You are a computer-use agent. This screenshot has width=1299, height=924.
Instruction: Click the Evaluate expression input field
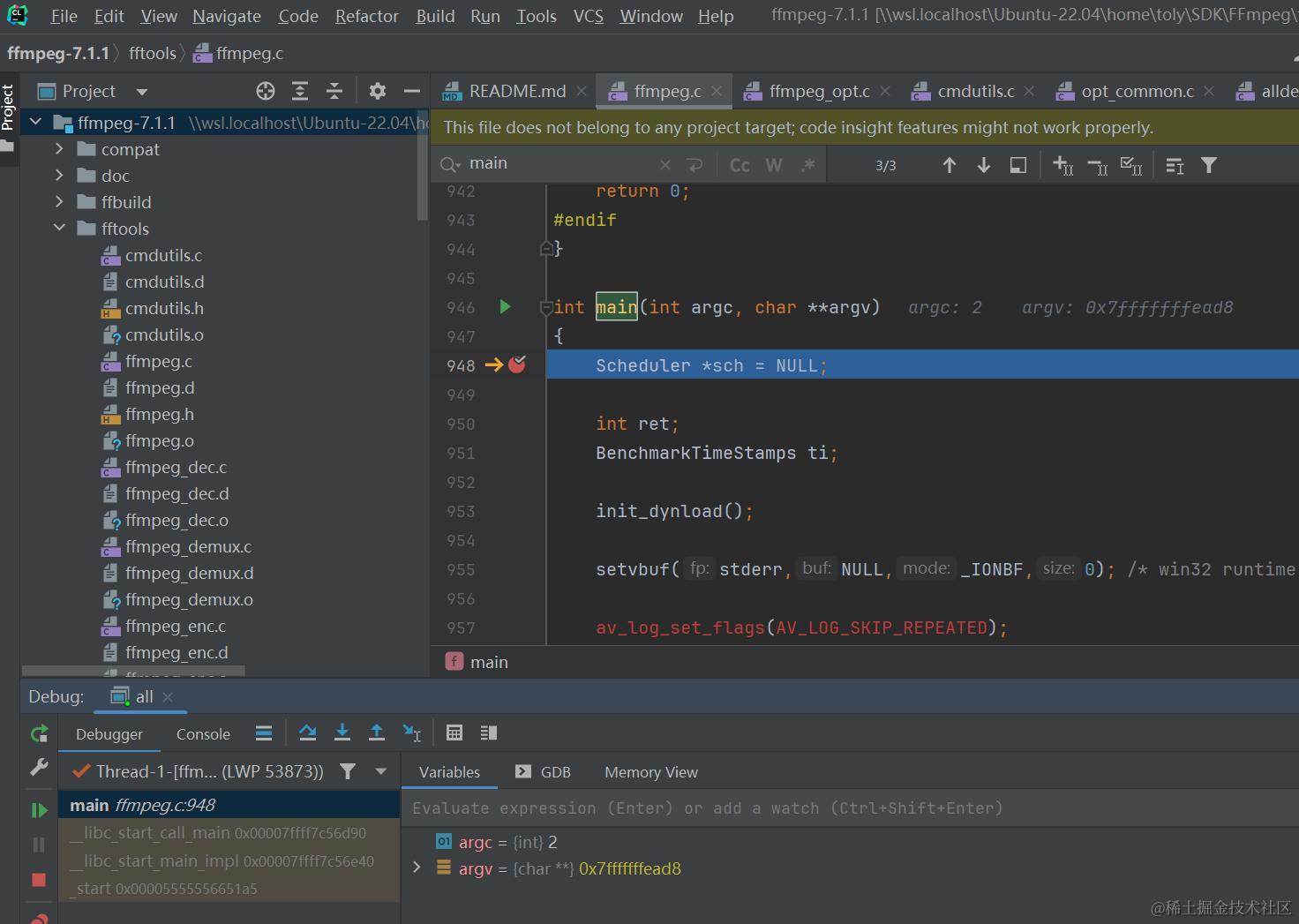pyautogui.click(x=706, y=808)
